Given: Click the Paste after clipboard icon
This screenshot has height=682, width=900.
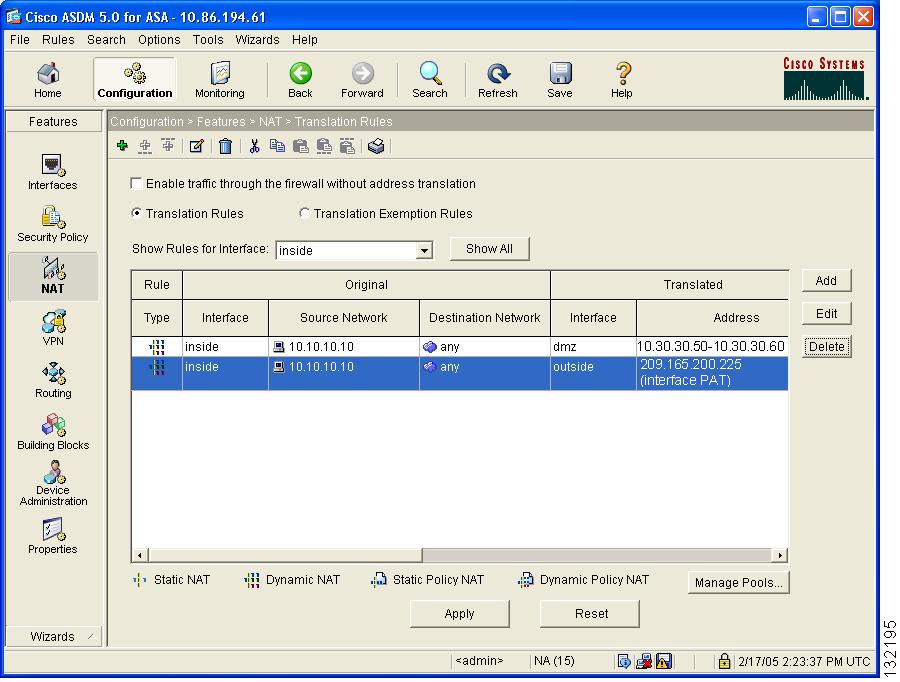Looking at the screenshot, I should 347,146.
